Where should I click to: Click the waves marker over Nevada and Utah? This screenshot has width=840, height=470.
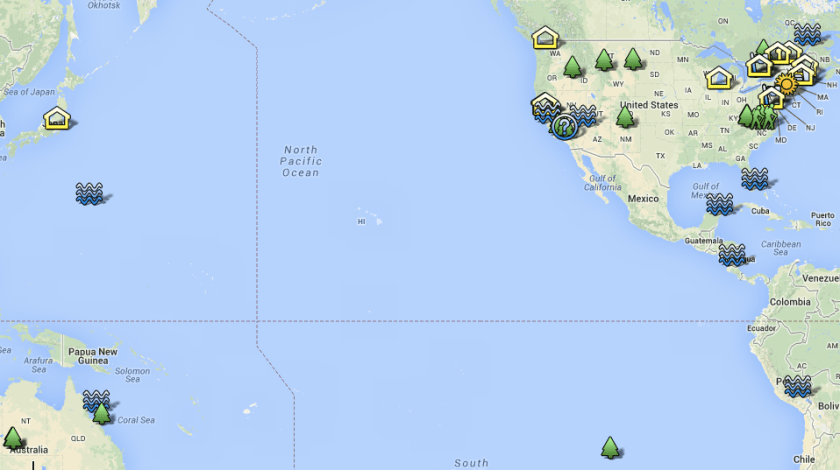582,115
